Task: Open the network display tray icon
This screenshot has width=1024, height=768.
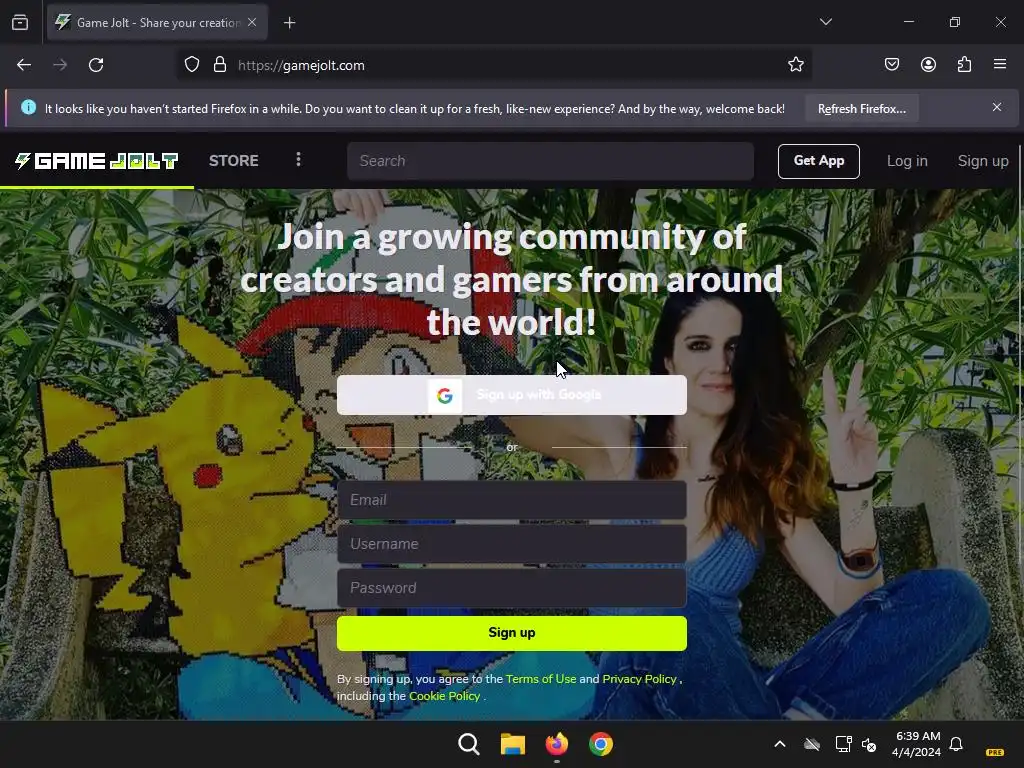Action: pos(843,744)
